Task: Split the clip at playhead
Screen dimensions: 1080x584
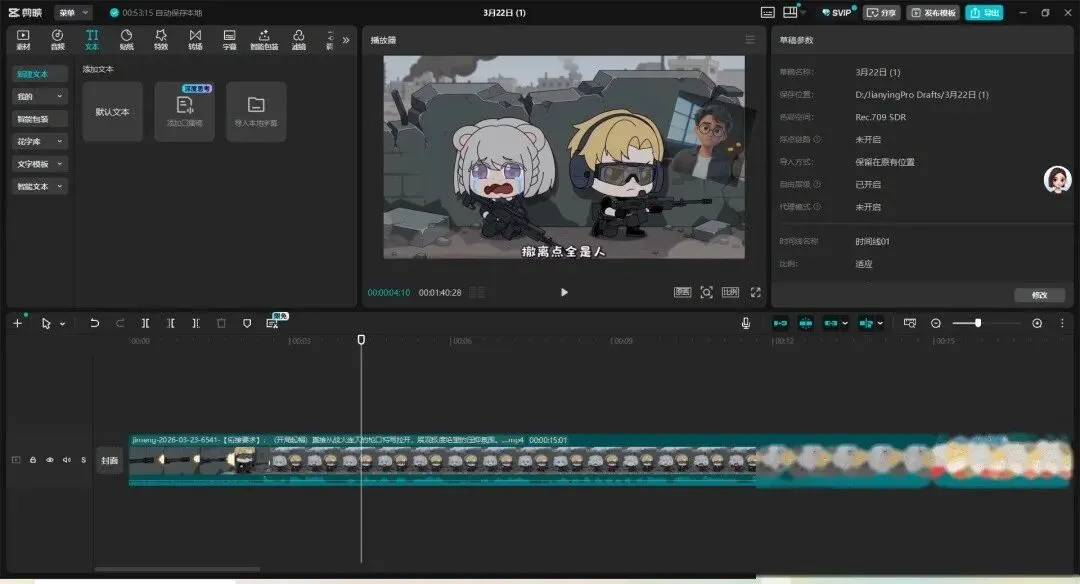Action: click(145, 323)
